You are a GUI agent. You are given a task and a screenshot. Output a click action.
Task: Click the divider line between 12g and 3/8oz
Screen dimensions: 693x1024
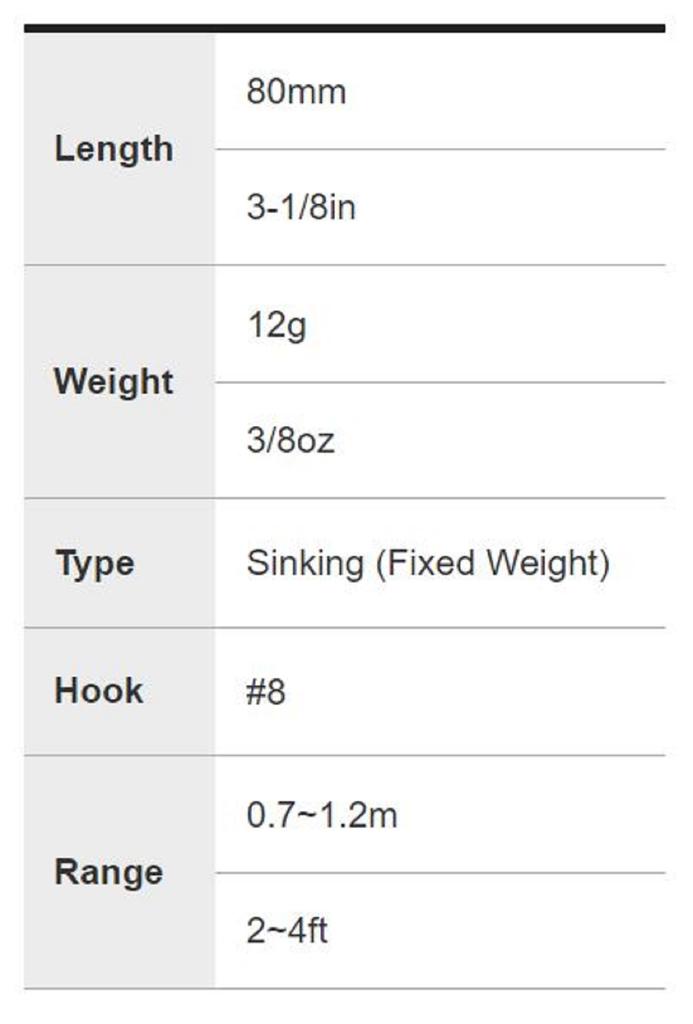[x=440, y=382]
